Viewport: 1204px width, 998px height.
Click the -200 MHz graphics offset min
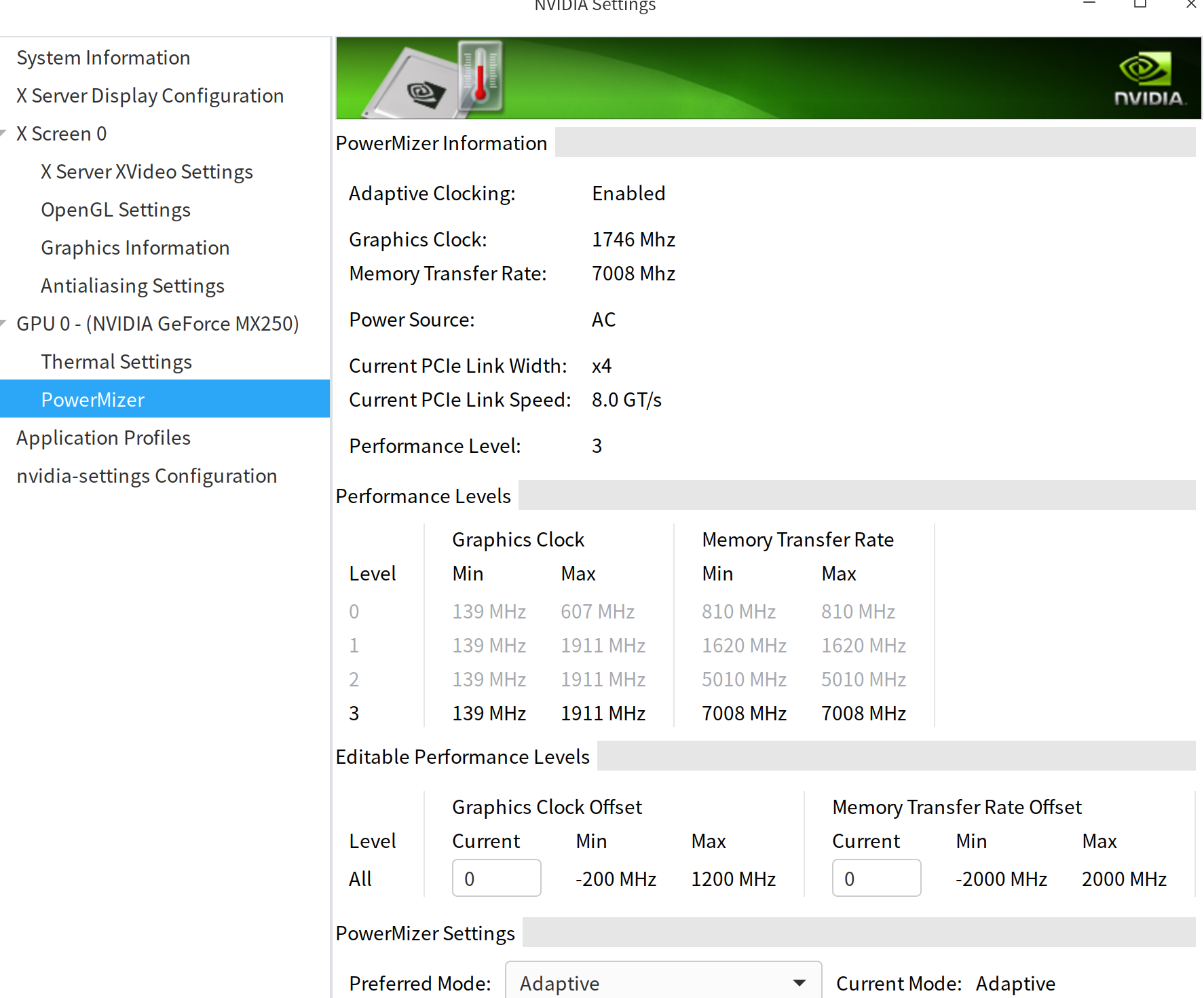click(x=616, y=879)
